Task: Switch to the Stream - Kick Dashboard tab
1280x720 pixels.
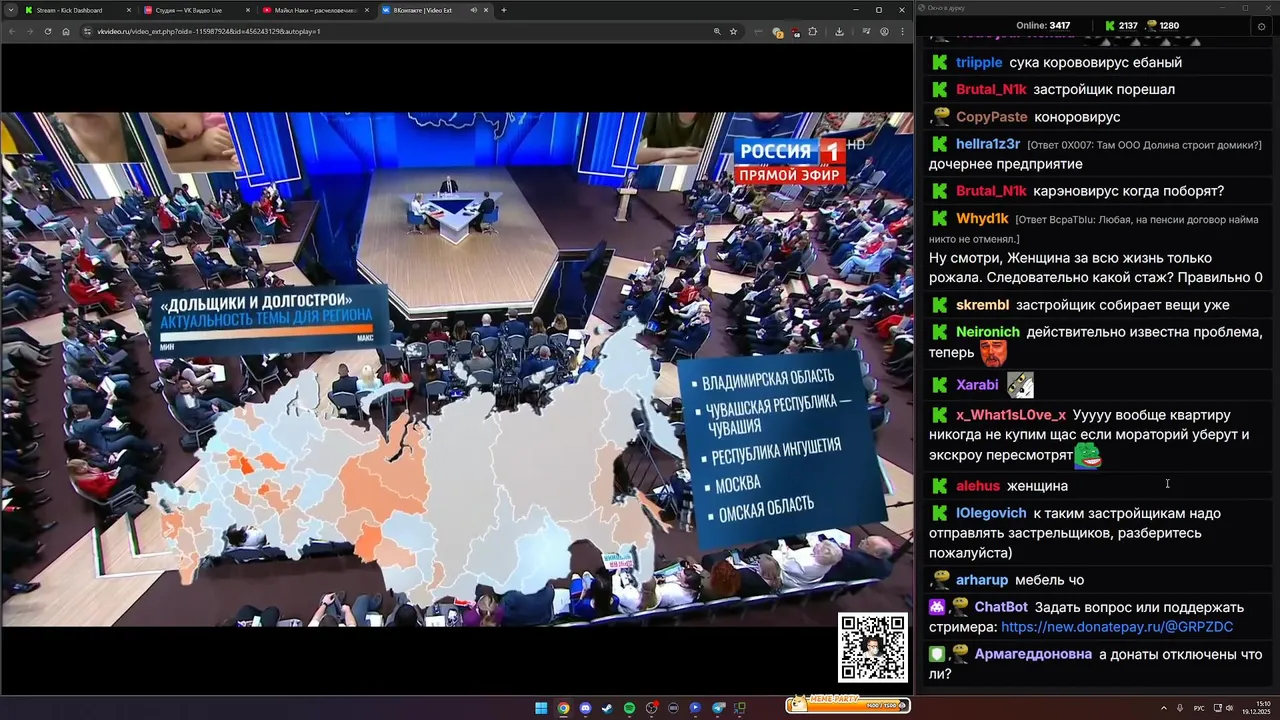Action: click(78, 10)
